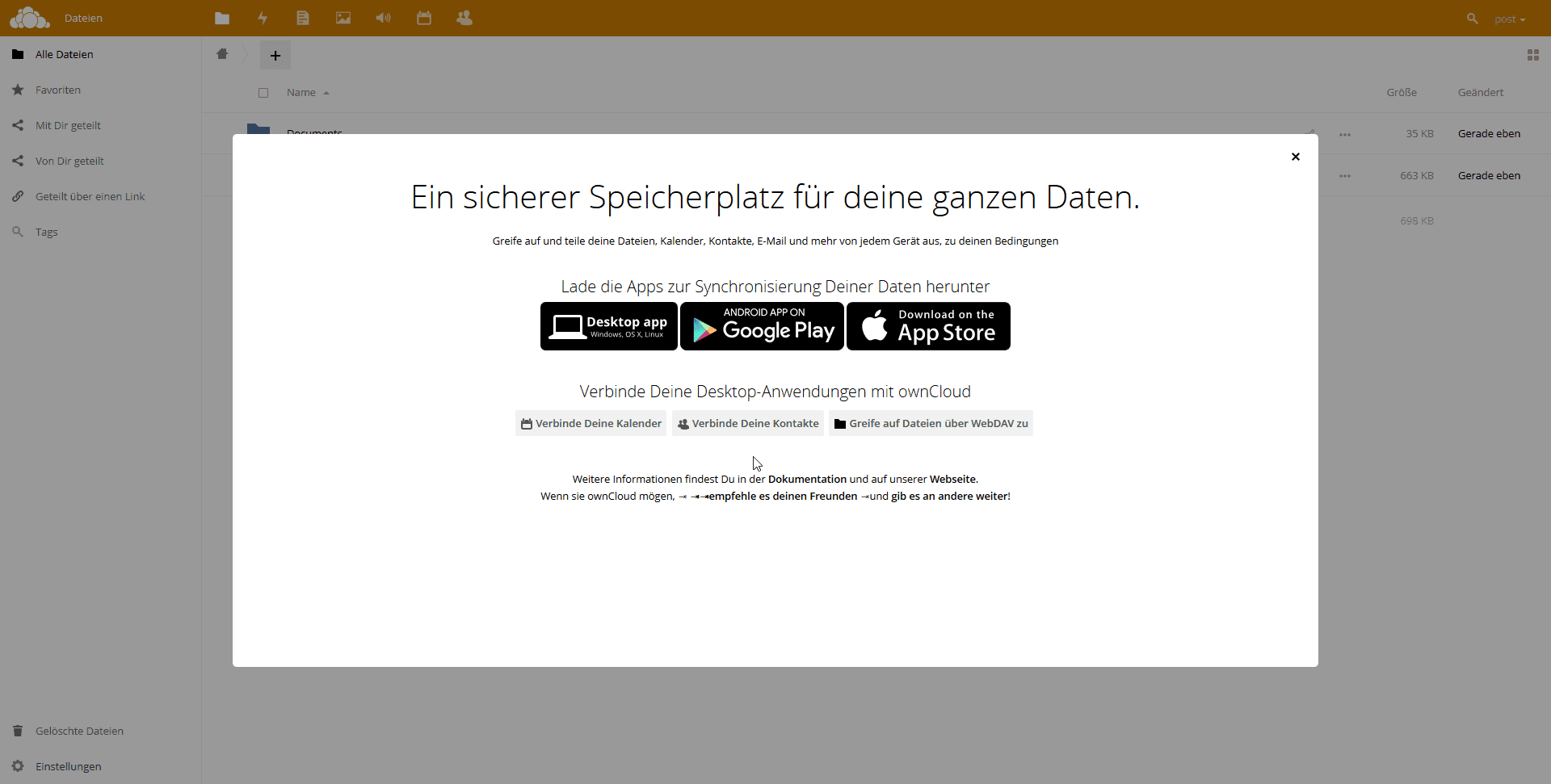Click the plus new file button
The height and width of the screenshot is (784, 1551).
pyautogui.click(x=275, y=55)
